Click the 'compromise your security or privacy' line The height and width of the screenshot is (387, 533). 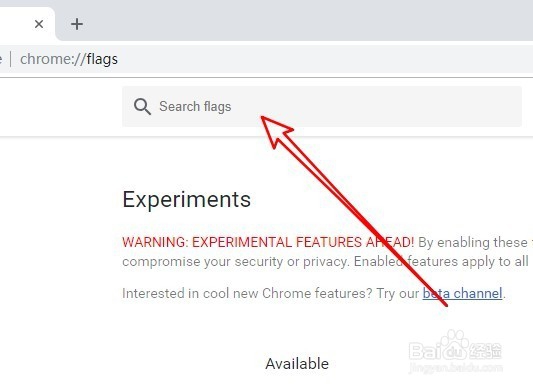pos(236,262)
